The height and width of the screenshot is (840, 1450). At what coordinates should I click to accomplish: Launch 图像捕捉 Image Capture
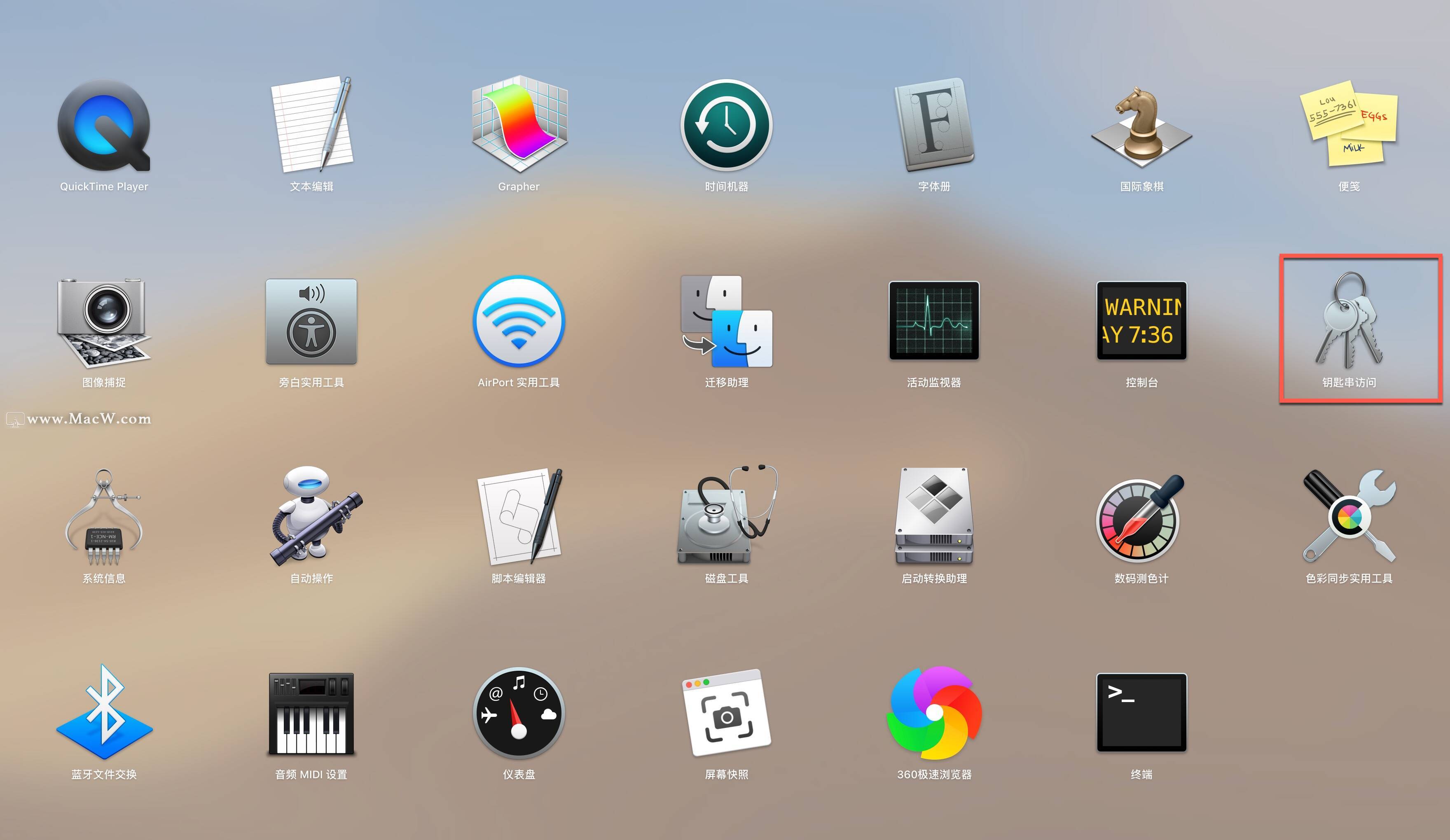click(x=104, y=322)
